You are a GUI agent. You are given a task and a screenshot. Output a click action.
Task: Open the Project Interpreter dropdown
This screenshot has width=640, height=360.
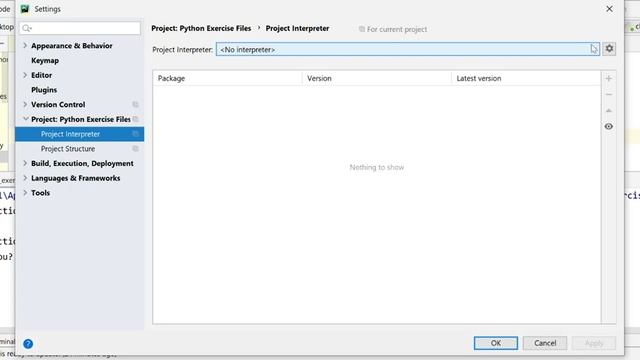pyautogui.click(x=407, y=49)
